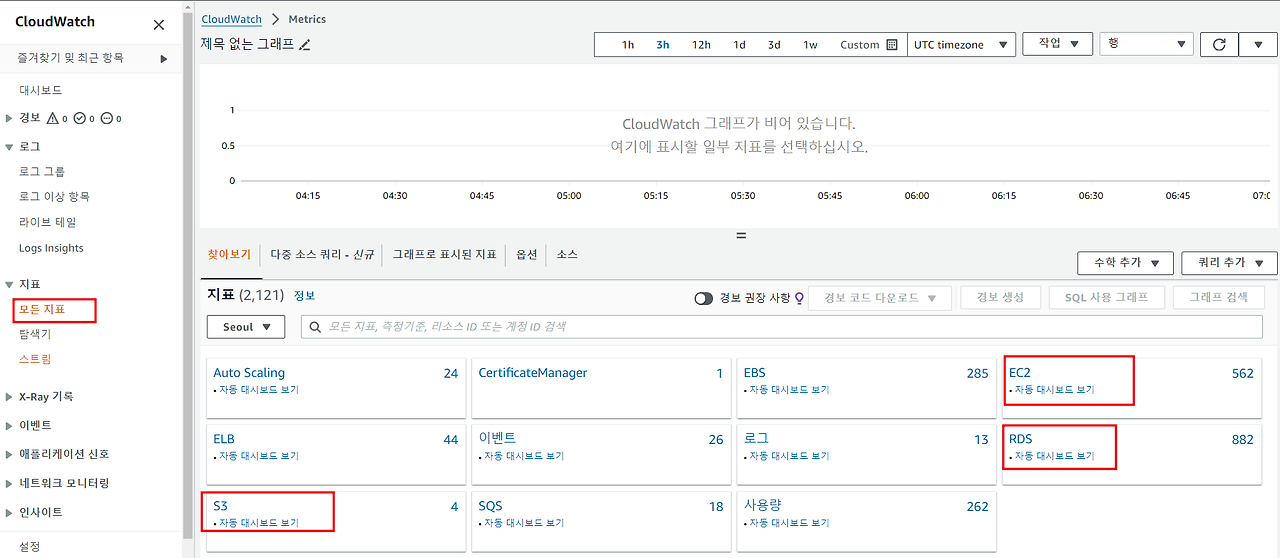
Task: Open 설정 in the sidebar
Action: [x=30, y=547]
